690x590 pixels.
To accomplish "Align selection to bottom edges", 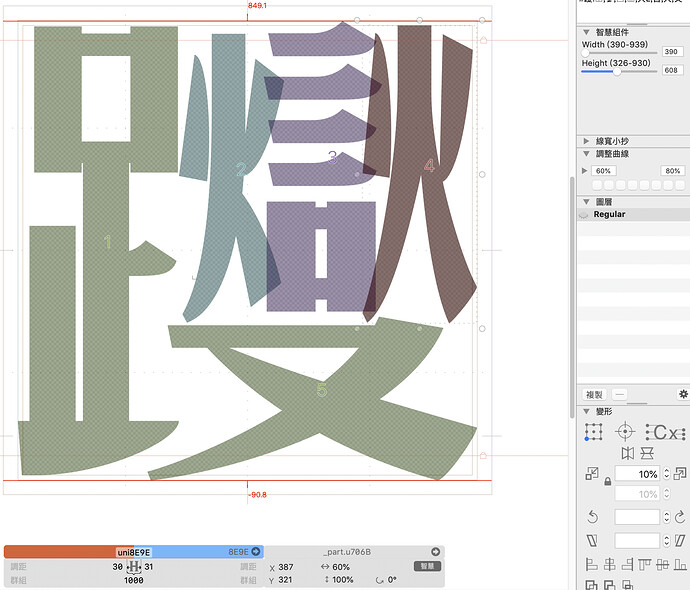I will coord(680,564).
